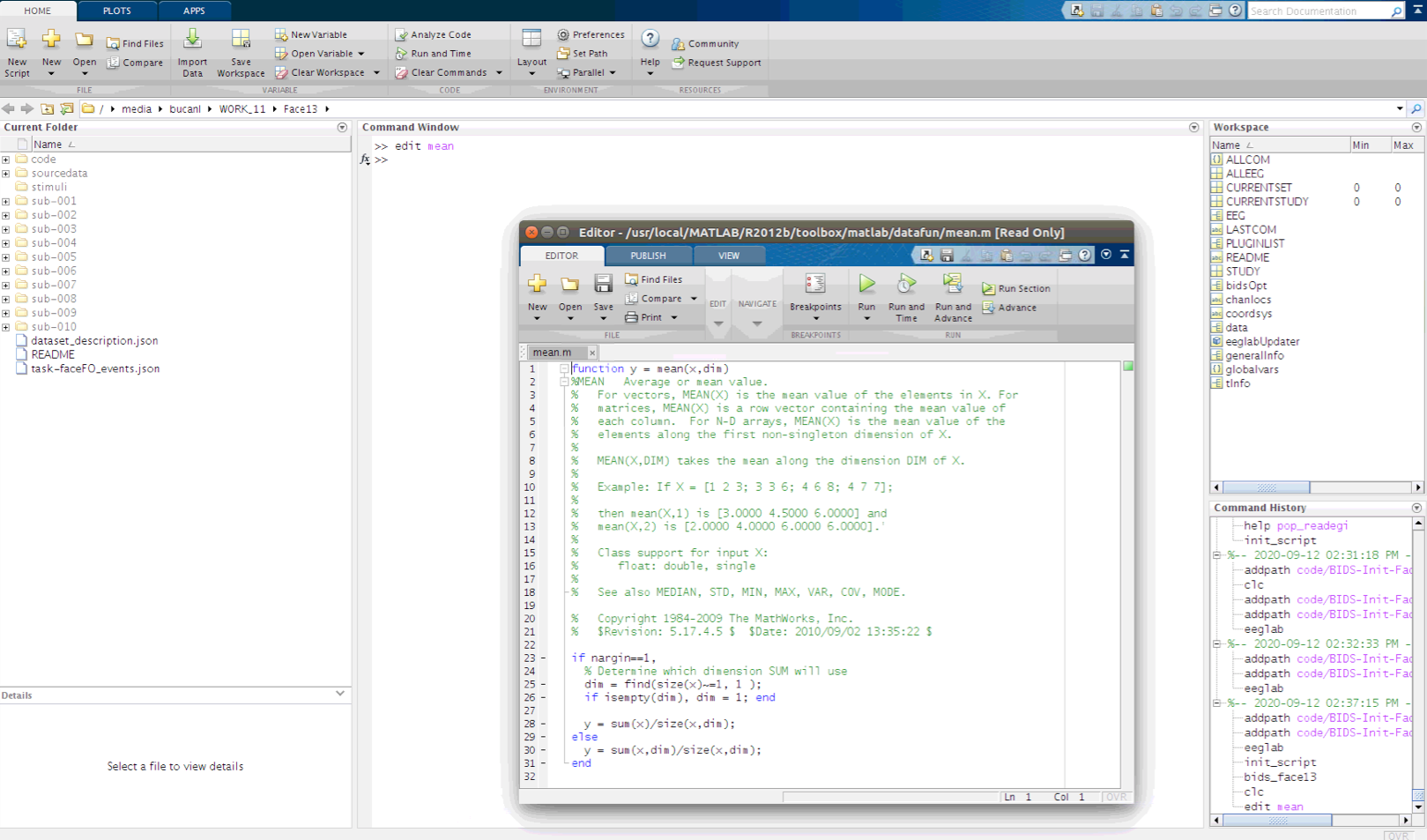Screen dimensions: 1427x840
Task: Click Run Section in Editor
Action: pyautogui.click(x=1016, y=288)
